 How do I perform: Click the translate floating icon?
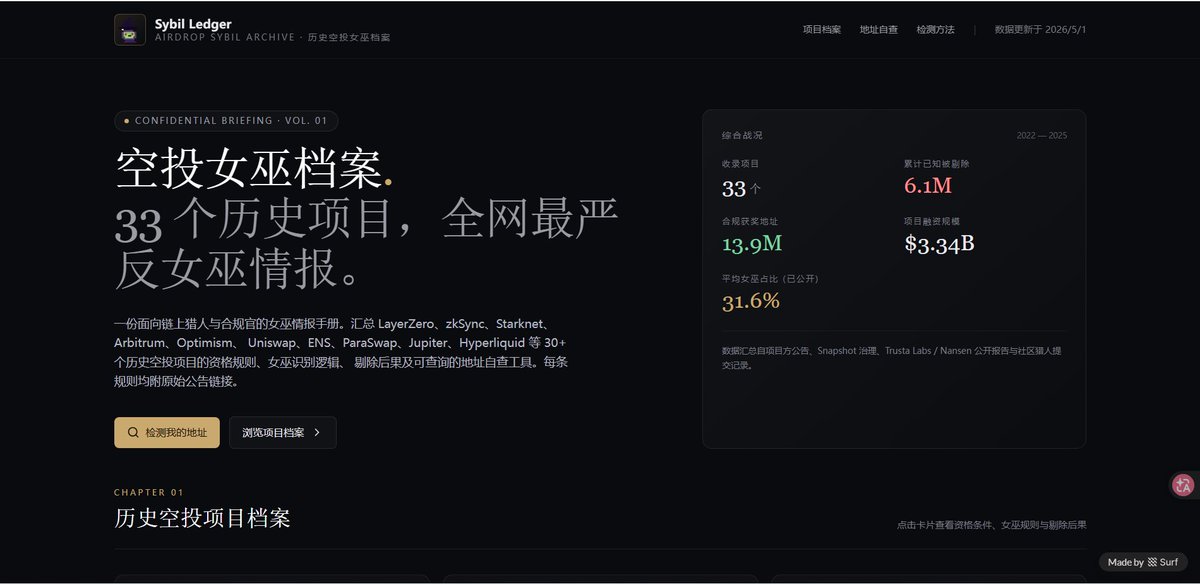[x=1183, y=485]
